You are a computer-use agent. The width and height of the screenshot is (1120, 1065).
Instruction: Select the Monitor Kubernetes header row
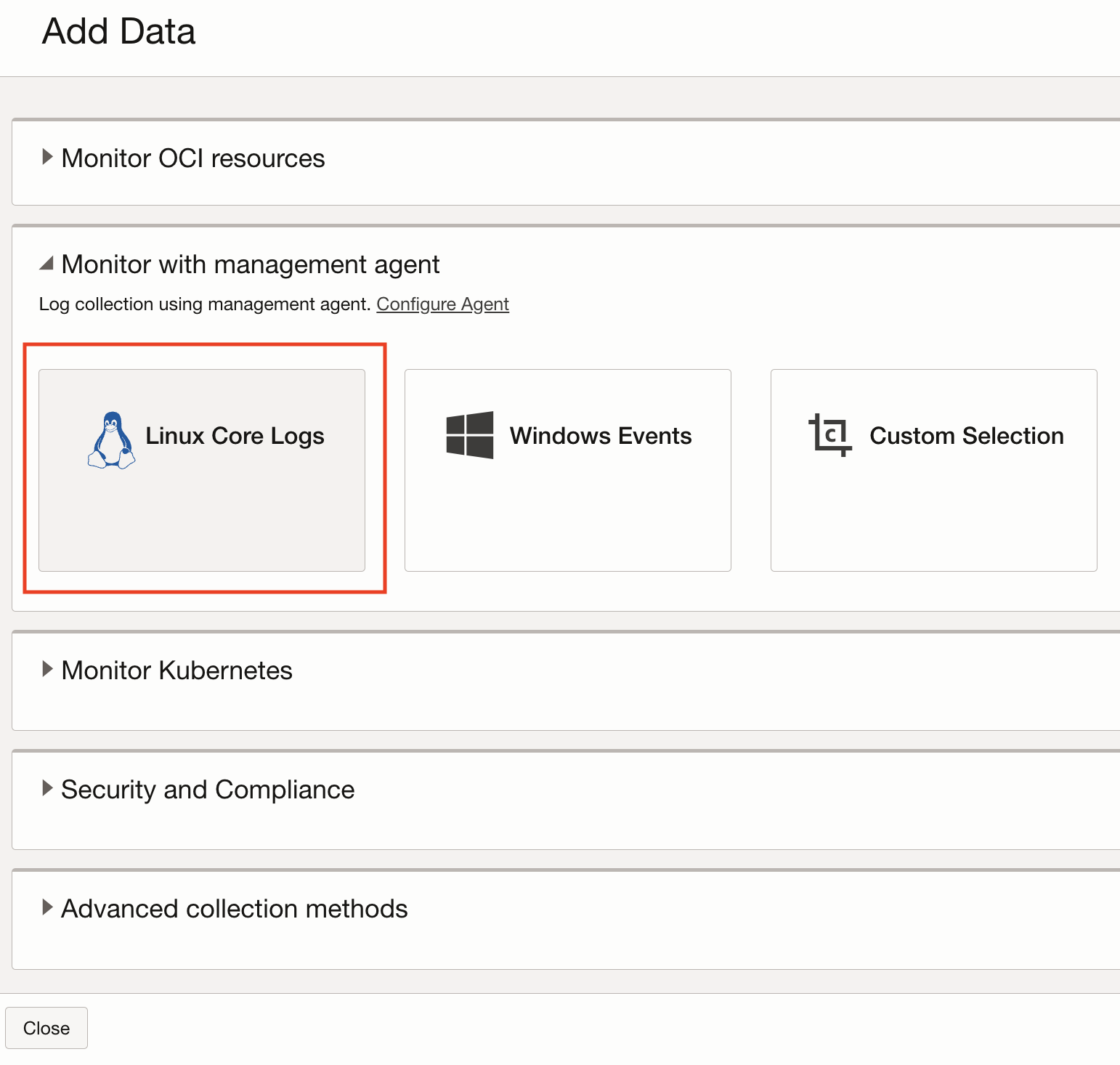pyautogui.click(x=176, y=670)
